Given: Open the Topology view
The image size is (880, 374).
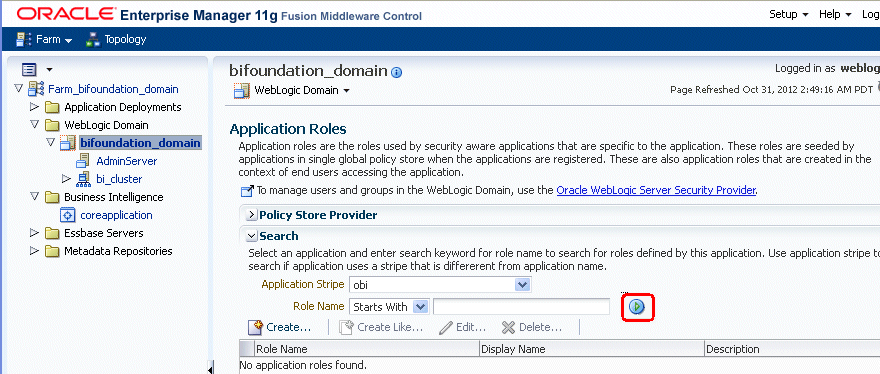Looking at the screenshot, I should pos(125,39).
